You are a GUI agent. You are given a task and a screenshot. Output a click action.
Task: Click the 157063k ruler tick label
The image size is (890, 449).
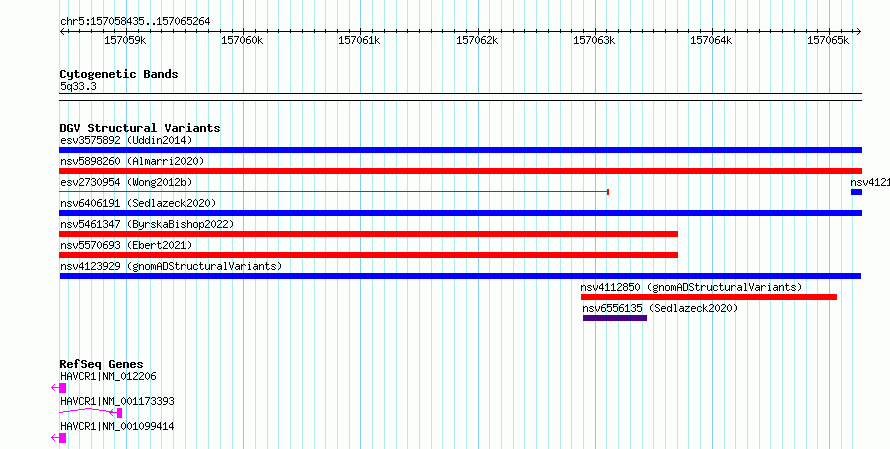[594, 40]
